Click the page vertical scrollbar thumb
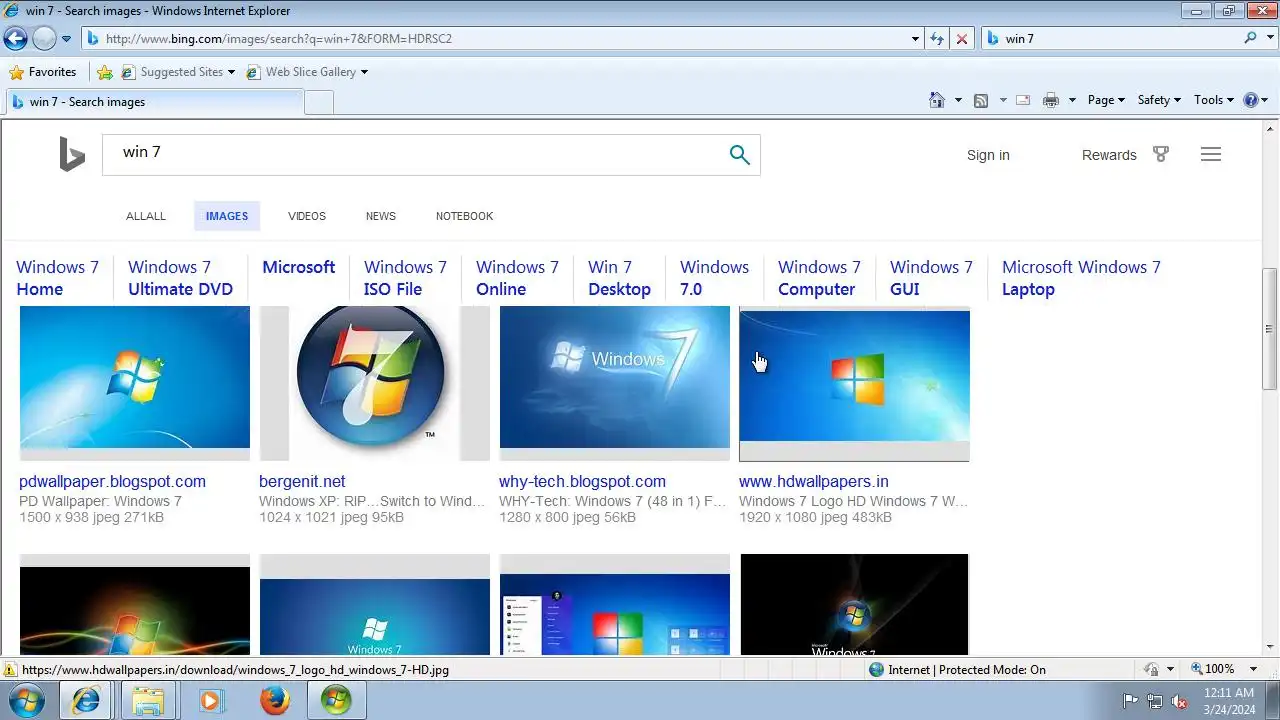1280x720 pixels. tap(1270, 328)
